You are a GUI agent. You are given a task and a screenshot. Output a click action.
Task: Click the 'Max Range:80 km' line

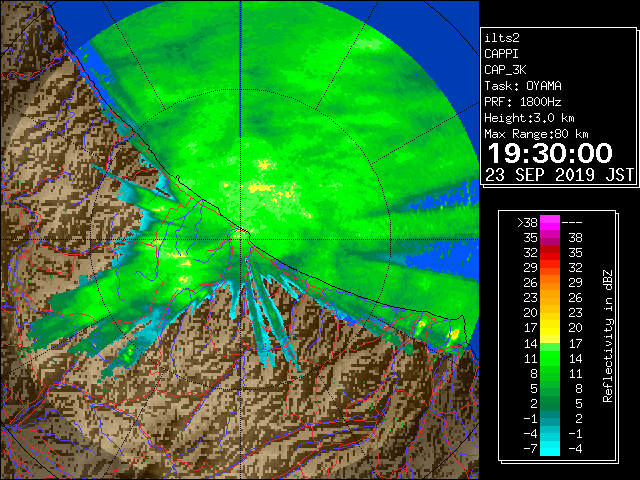point(536,134)
